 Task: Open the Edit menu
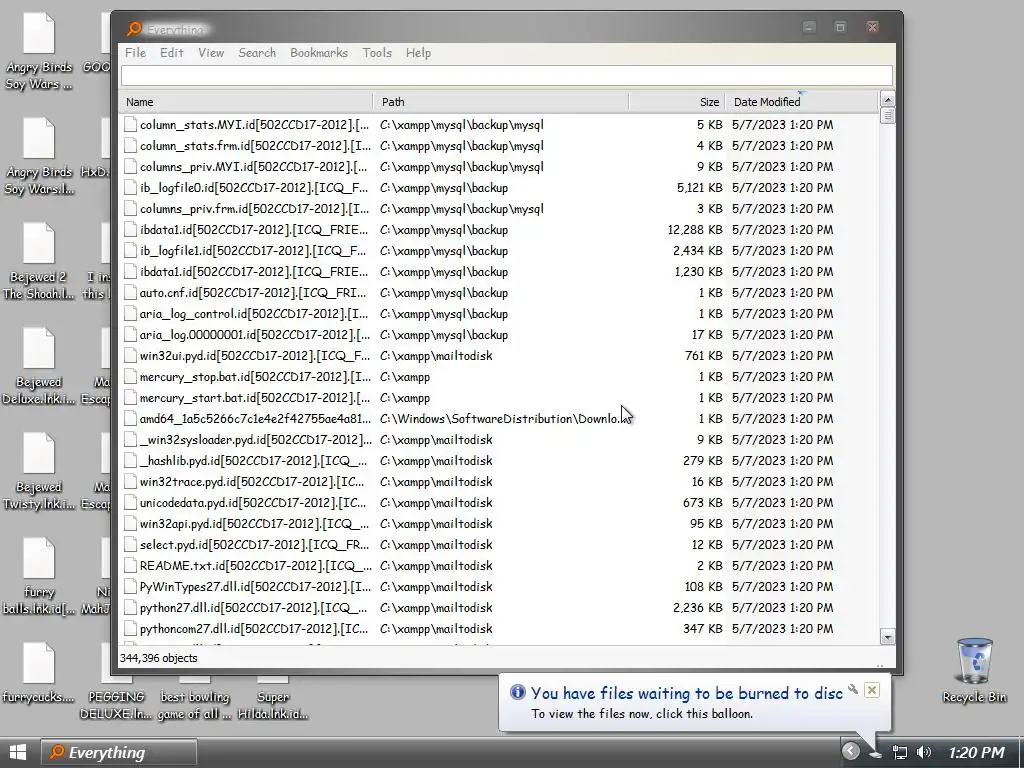click(172, 53)
